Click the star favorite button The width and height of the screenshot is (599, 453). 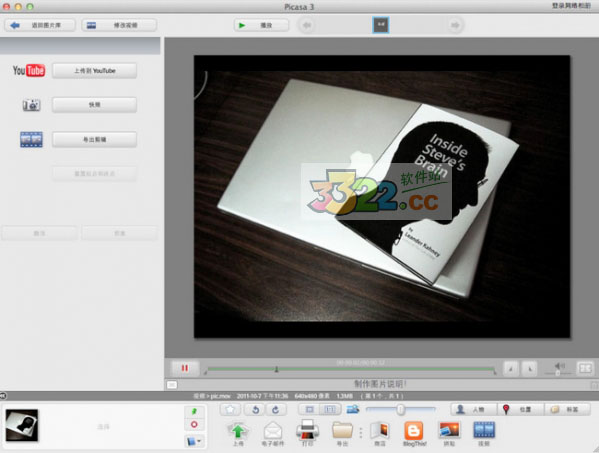pos(230,410)
